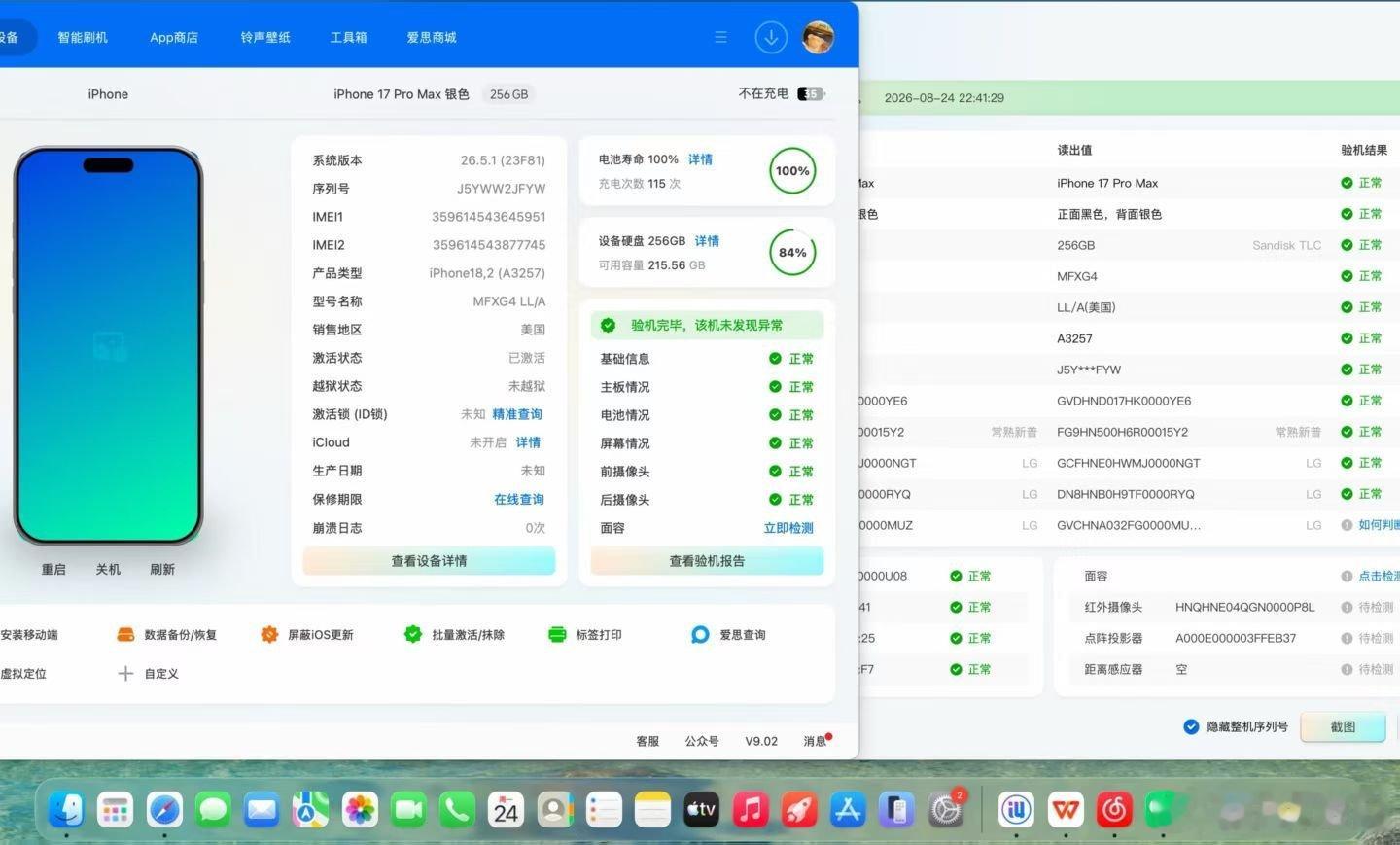Click the iPhone preview image
The image size is (1400, 845).
click(x=108, y=345)
